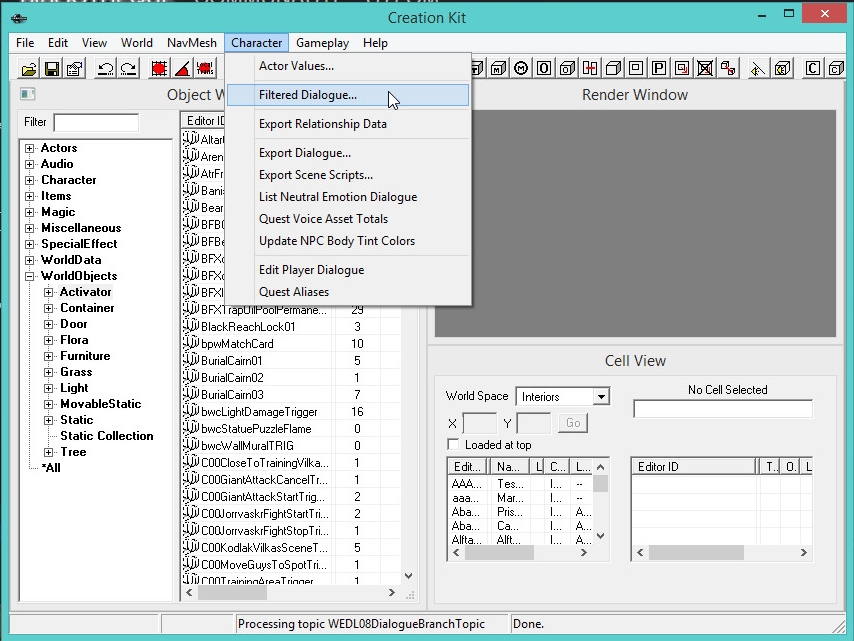Select the bwcLightDamageTrigger list row
The height and width of the screenshot is (641, 854).
click(291, 412)
